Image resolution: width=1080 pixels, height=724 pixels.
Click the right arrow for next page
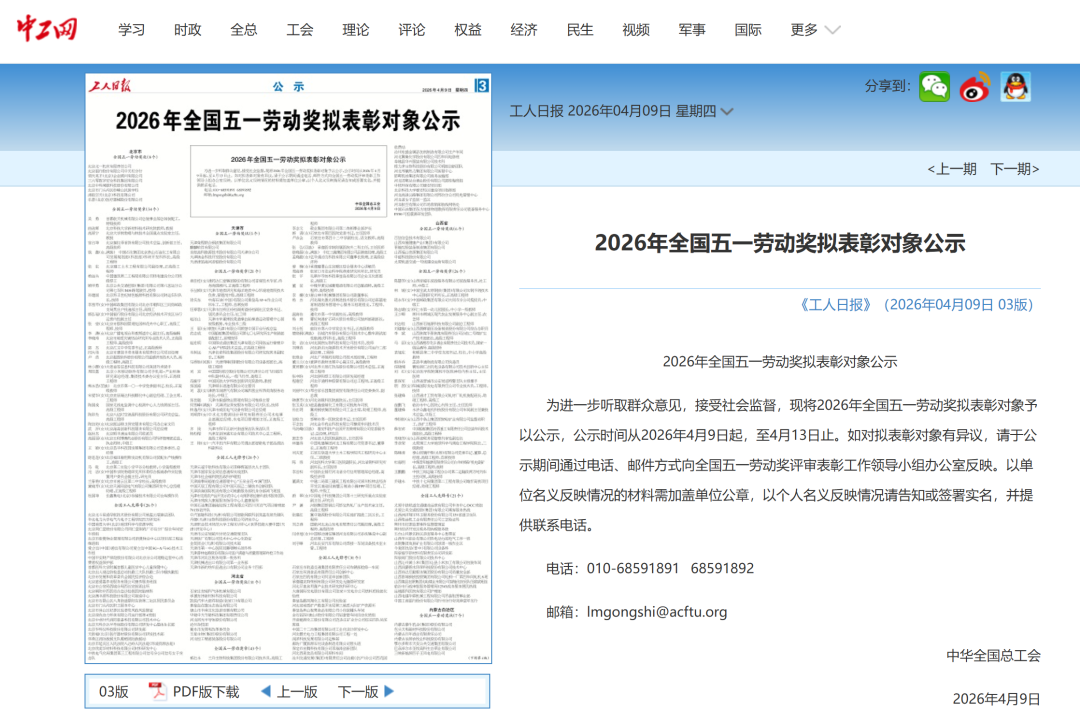pos(389,691)
